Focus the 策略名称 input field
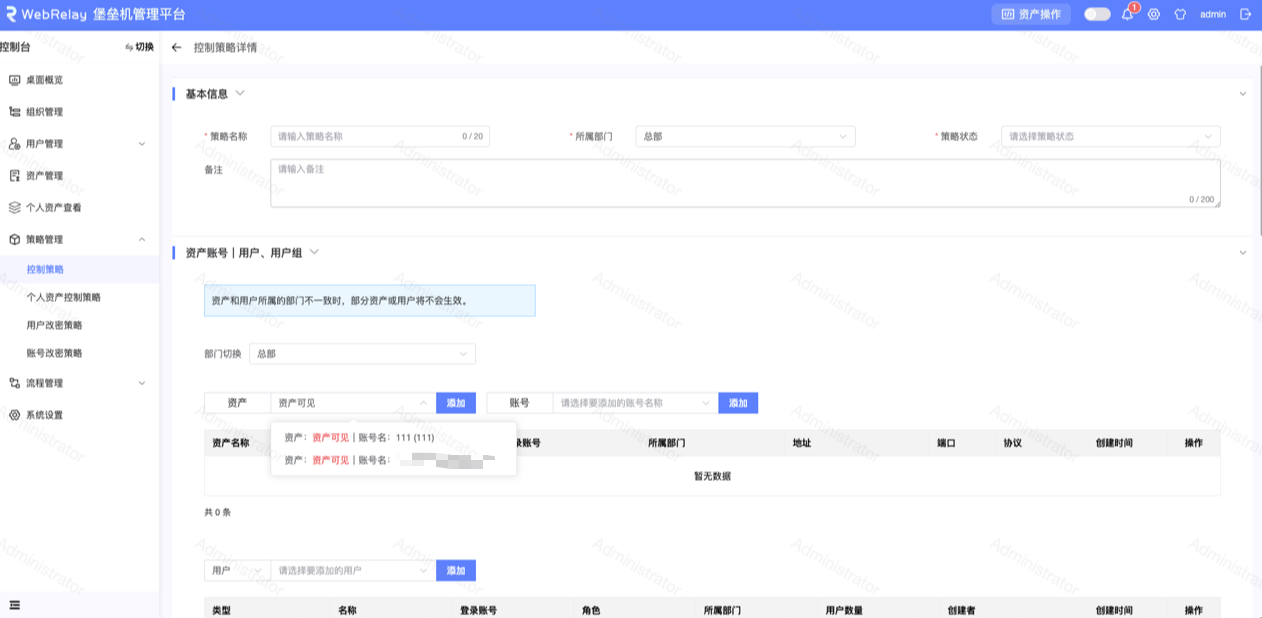This screenshot has height=618, width=1262. [x=380, y=136]
